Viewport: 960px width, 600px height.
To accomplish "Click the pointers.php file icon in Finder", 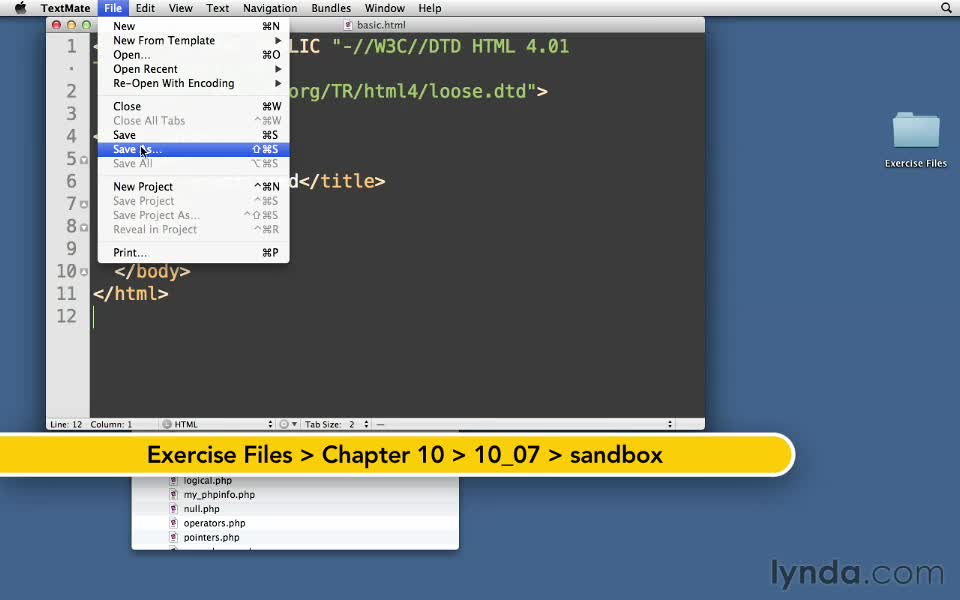I will tap(173, 538).
